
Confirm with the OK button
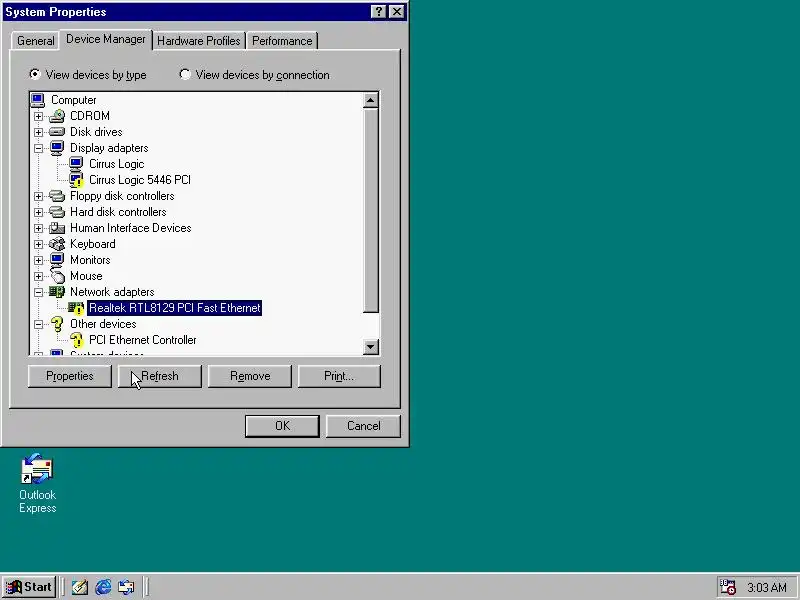(x=282, y=426)
